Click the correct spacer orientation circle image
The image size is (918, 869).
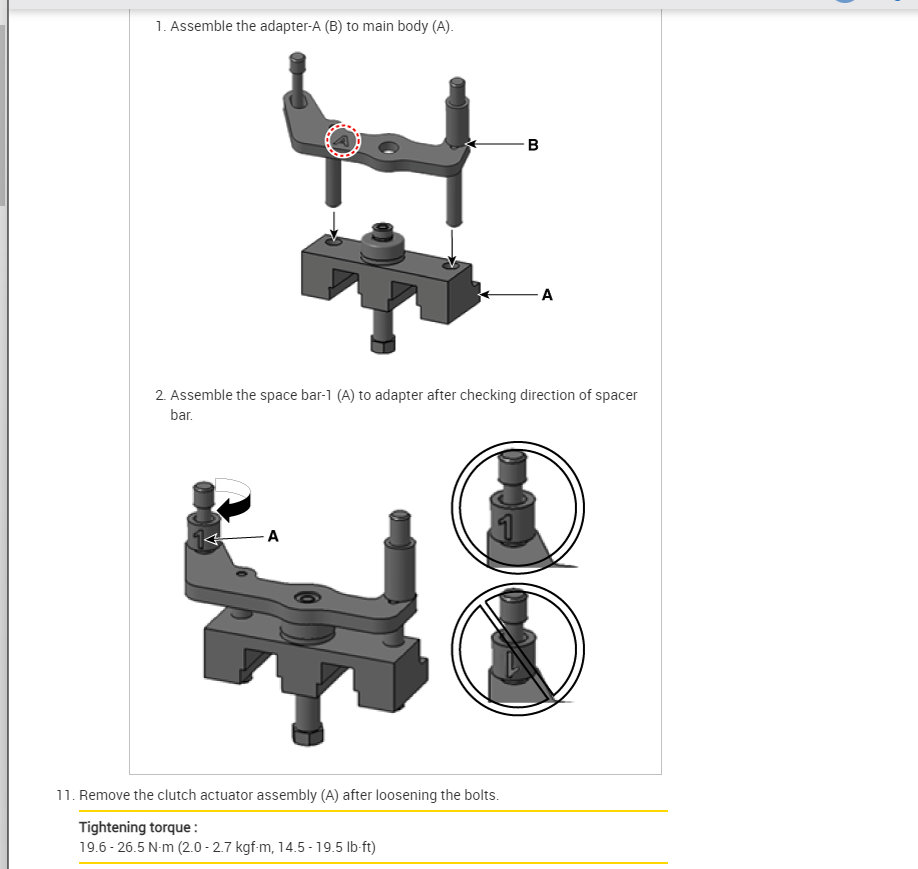point(518,507)
